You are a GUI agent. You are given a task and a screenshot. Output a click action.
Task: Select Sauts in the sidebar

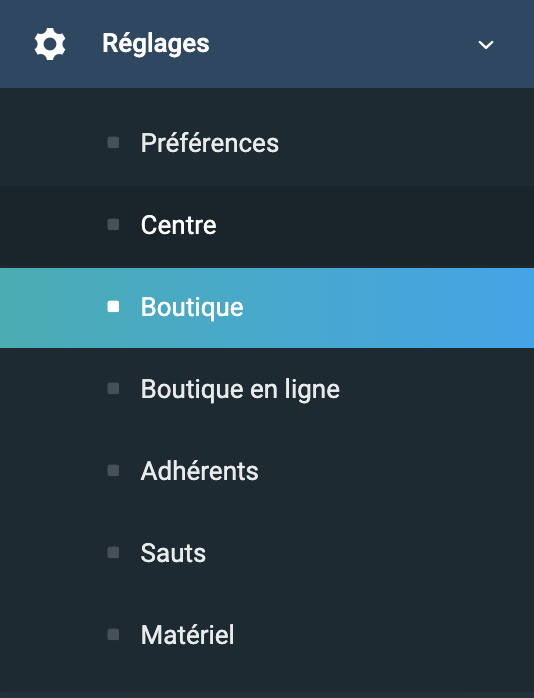[x=267, y=553]
